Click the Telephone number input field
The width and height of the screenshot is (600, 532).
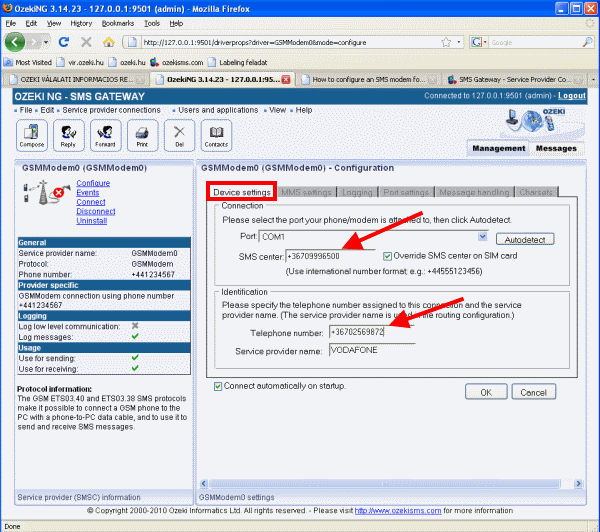[371, 332]
